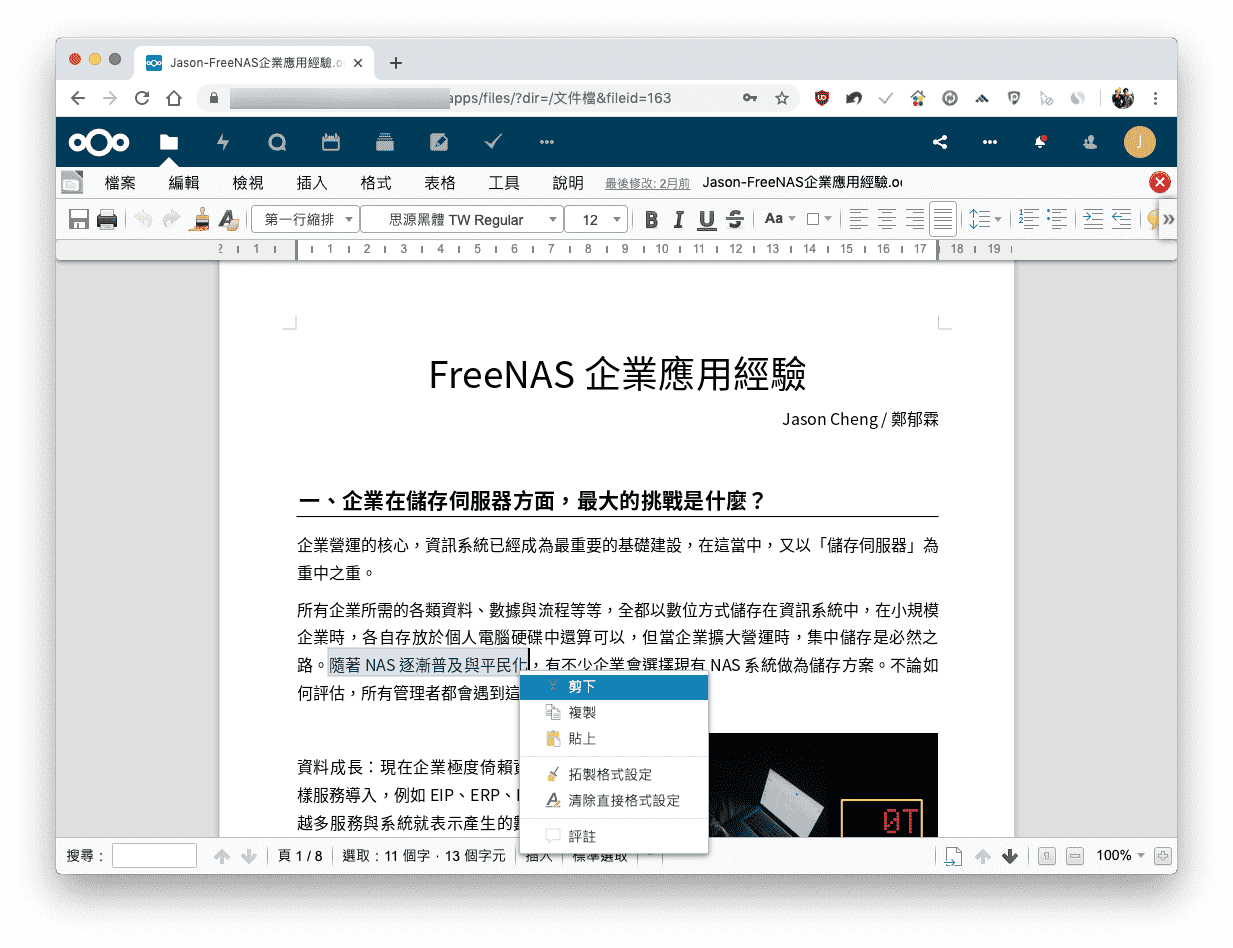The image size is (1233, 948).
Task: Open the 檔案 menu
Action: tap(120, 183)
